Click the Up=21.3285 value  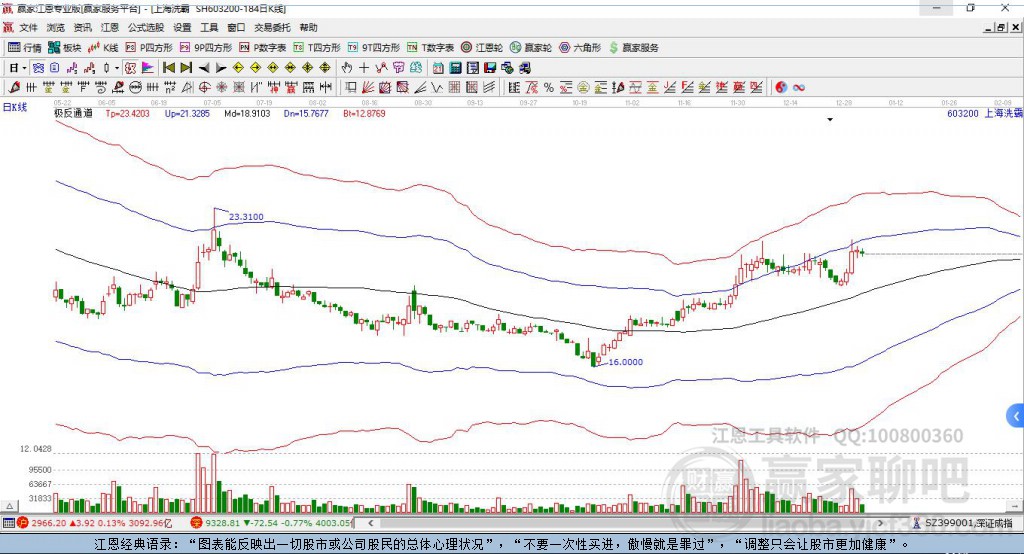coord(187,113)
